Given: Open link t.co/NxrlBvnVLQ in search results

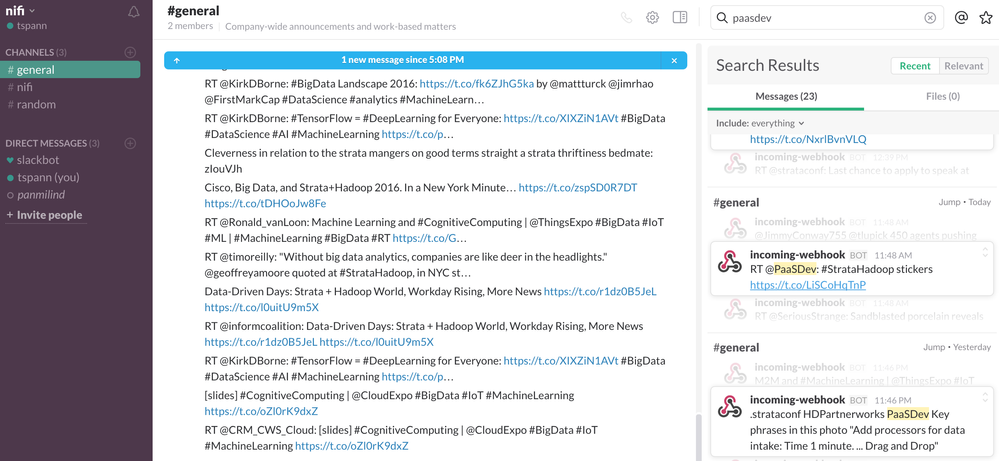Looking at the screenshot, I should [808, 139].
